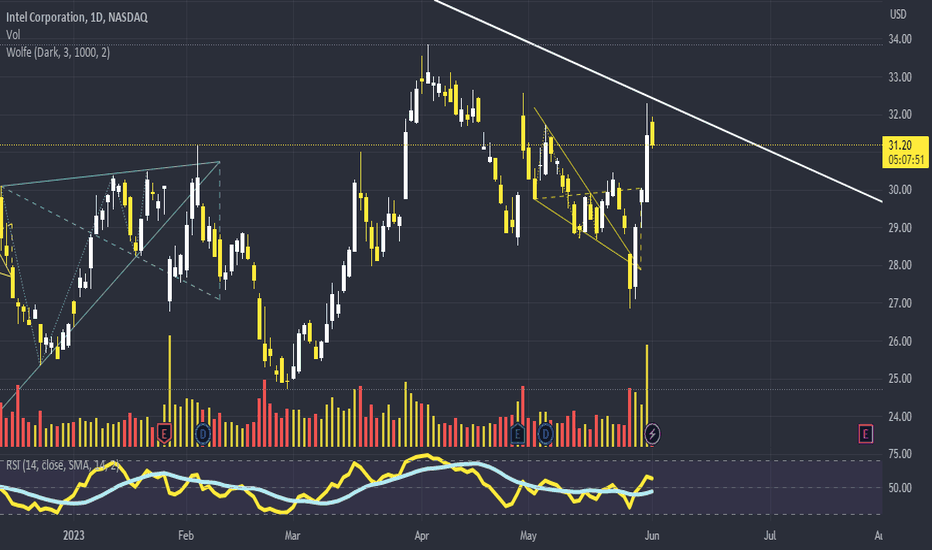
Task: Open the USD currency selector
Action: click(898, 14)
